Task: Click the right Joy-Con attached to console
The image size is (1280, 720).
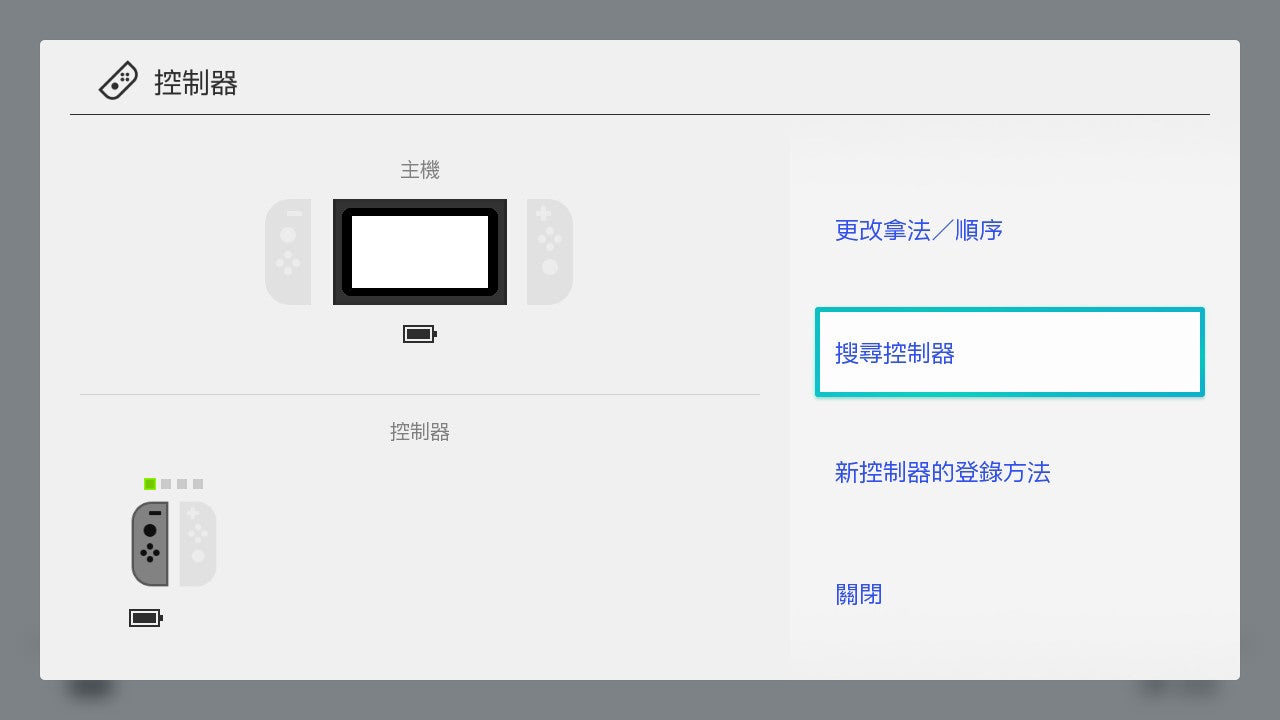Action: pyautogui.click(x=550, y=252)
